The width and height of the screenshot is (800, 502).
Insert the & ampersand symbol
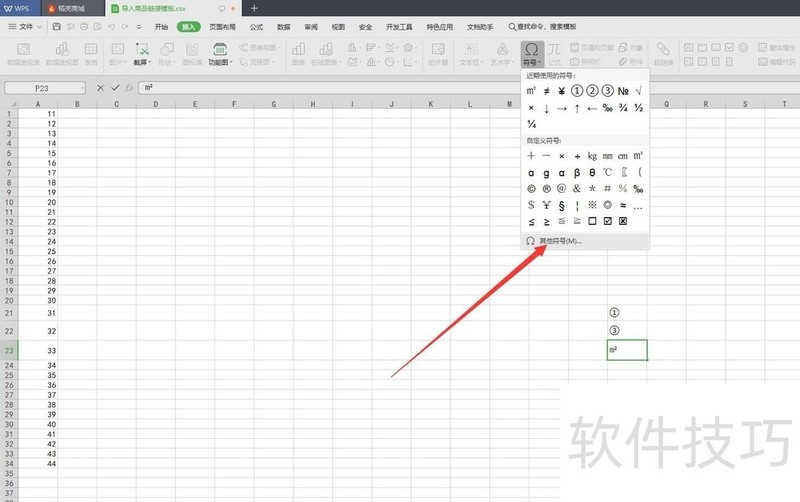[x=577, y=189]
